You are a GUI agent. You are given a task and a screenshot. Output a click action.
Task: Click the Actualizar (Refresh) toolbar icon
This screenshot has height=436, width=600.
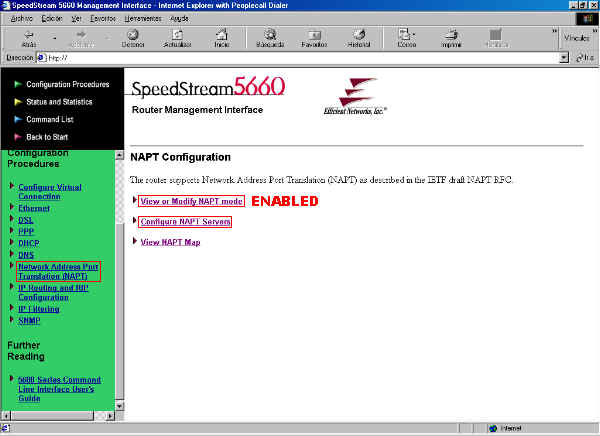coord(177,38)
